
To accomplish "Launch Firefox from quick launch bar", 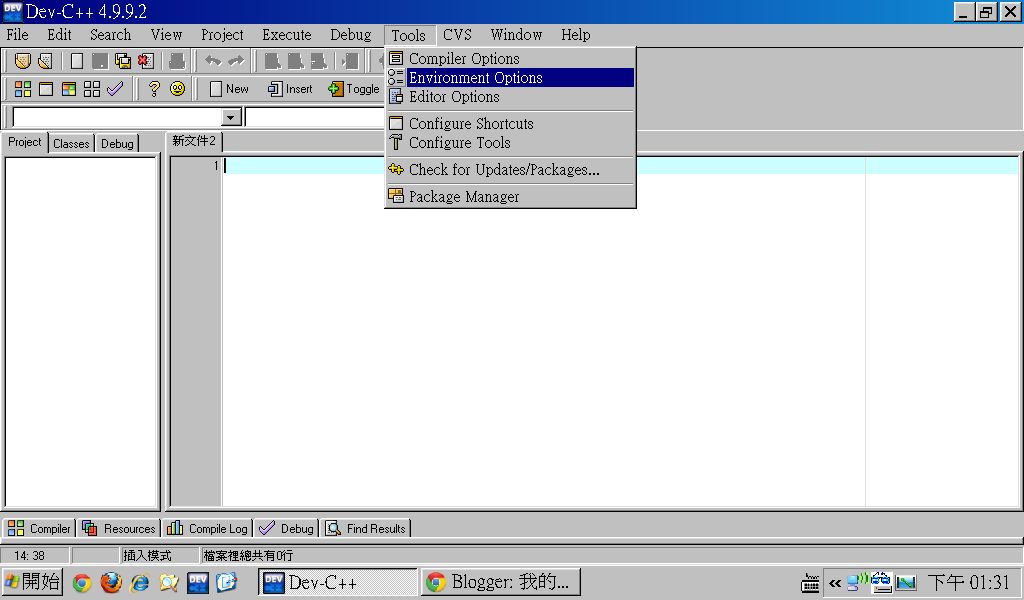I will tap(111, 582).
